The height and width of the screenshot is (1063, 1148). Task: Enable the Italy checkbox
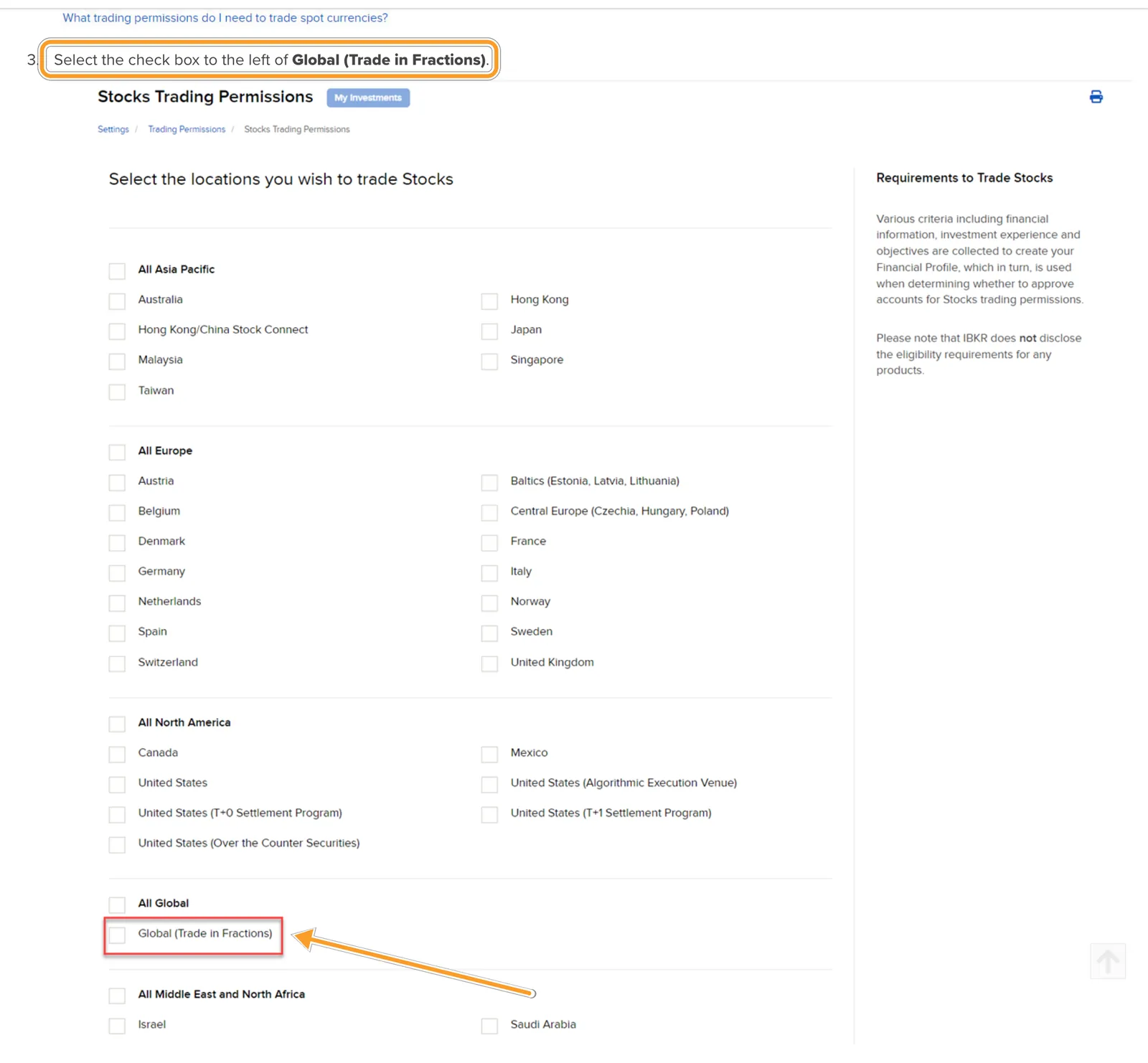489,572
